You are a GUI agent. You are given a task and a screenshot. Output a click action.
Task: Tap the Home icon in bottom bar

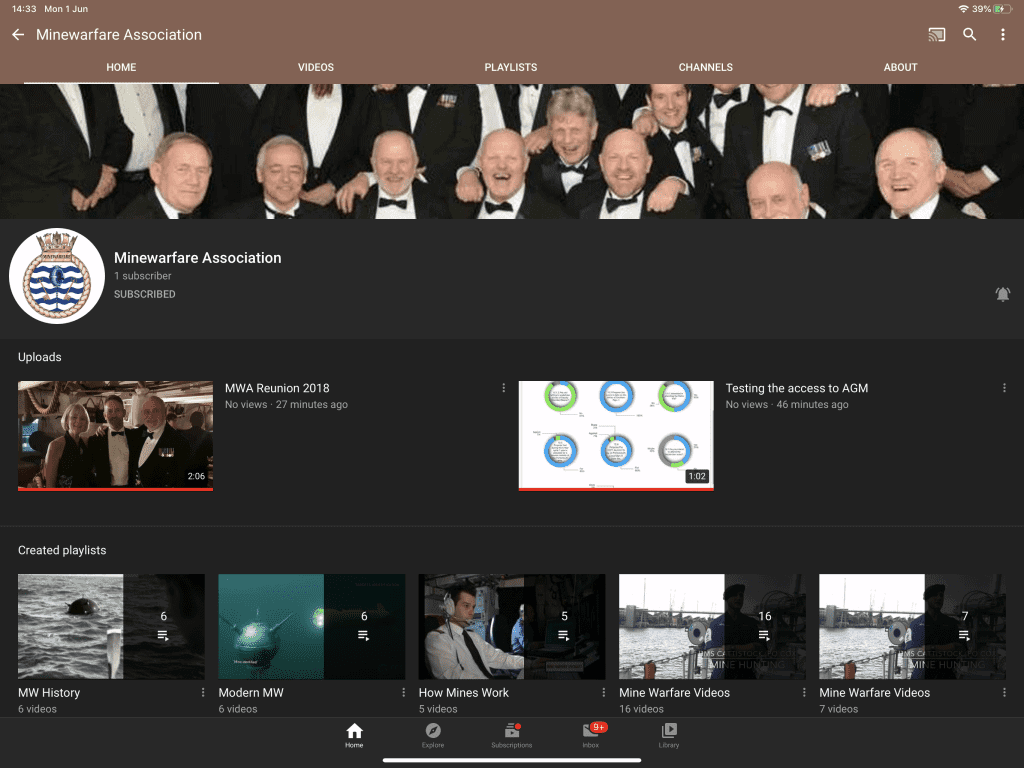coord(354,735)
